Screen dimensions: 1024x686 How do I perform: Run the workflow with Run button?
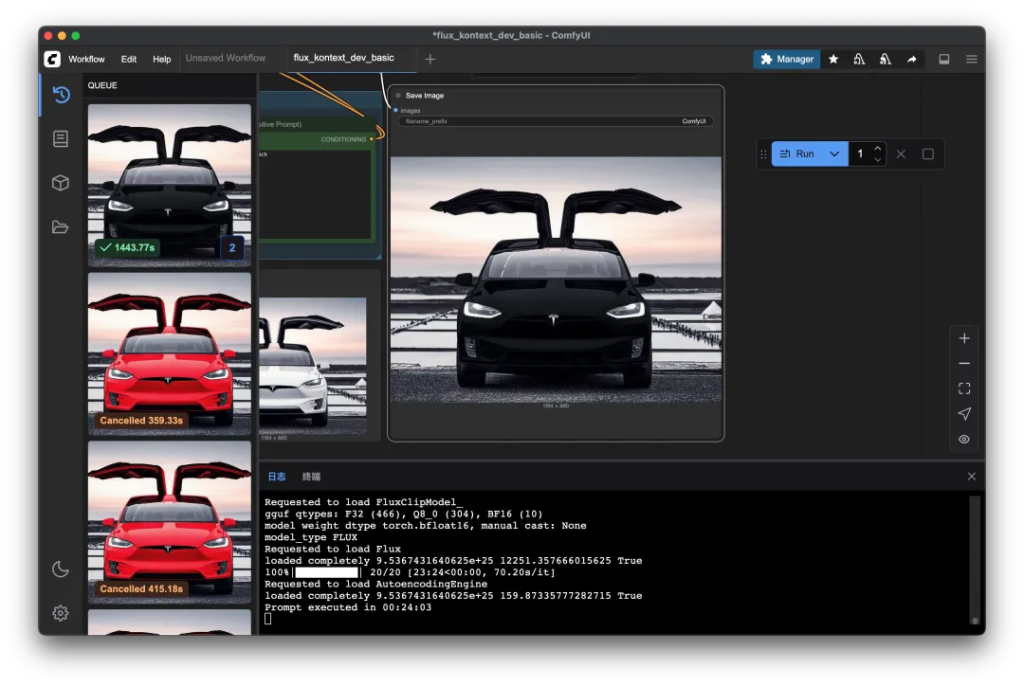tap(797, 154)
